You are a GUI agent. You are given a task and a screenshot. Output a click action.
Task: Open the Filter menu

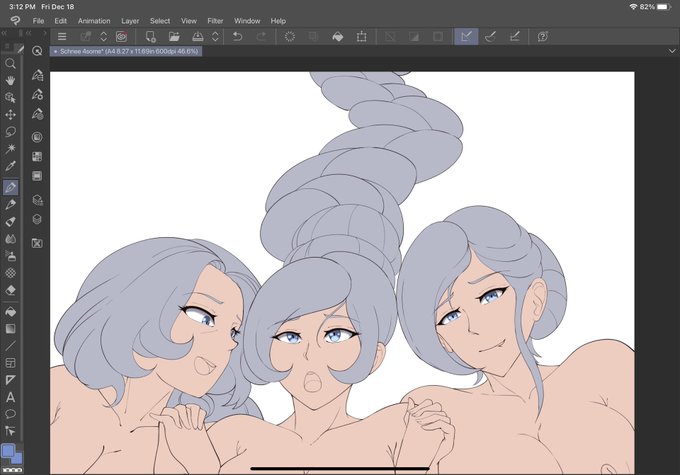[x=215, y=21]
